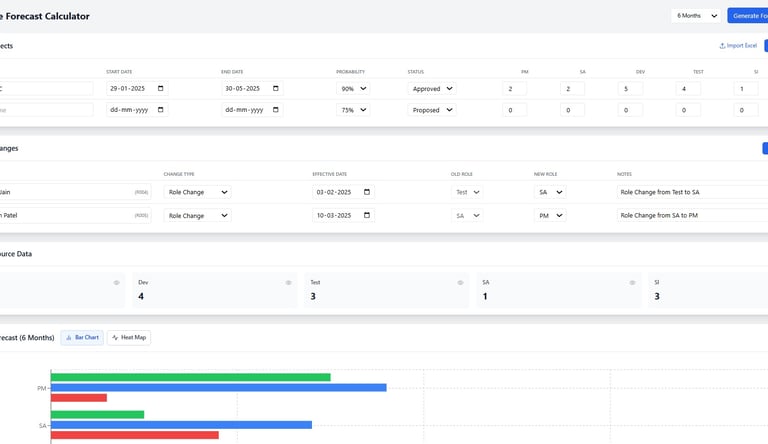This screenshot has width=768, height=444.
Task: Click the Bar Chart icon tab
Action: click(69, 338)
